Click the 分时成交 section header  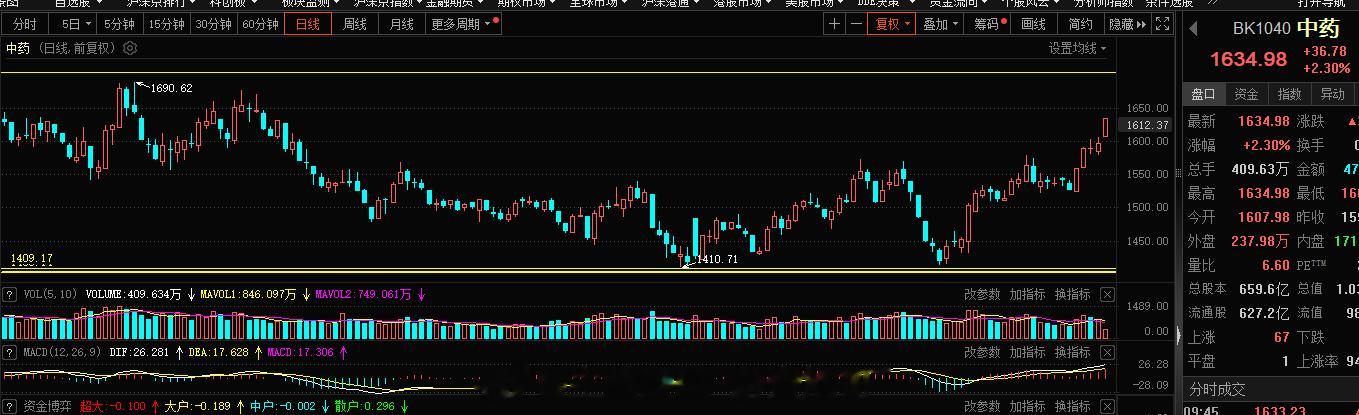point(1217,388)
